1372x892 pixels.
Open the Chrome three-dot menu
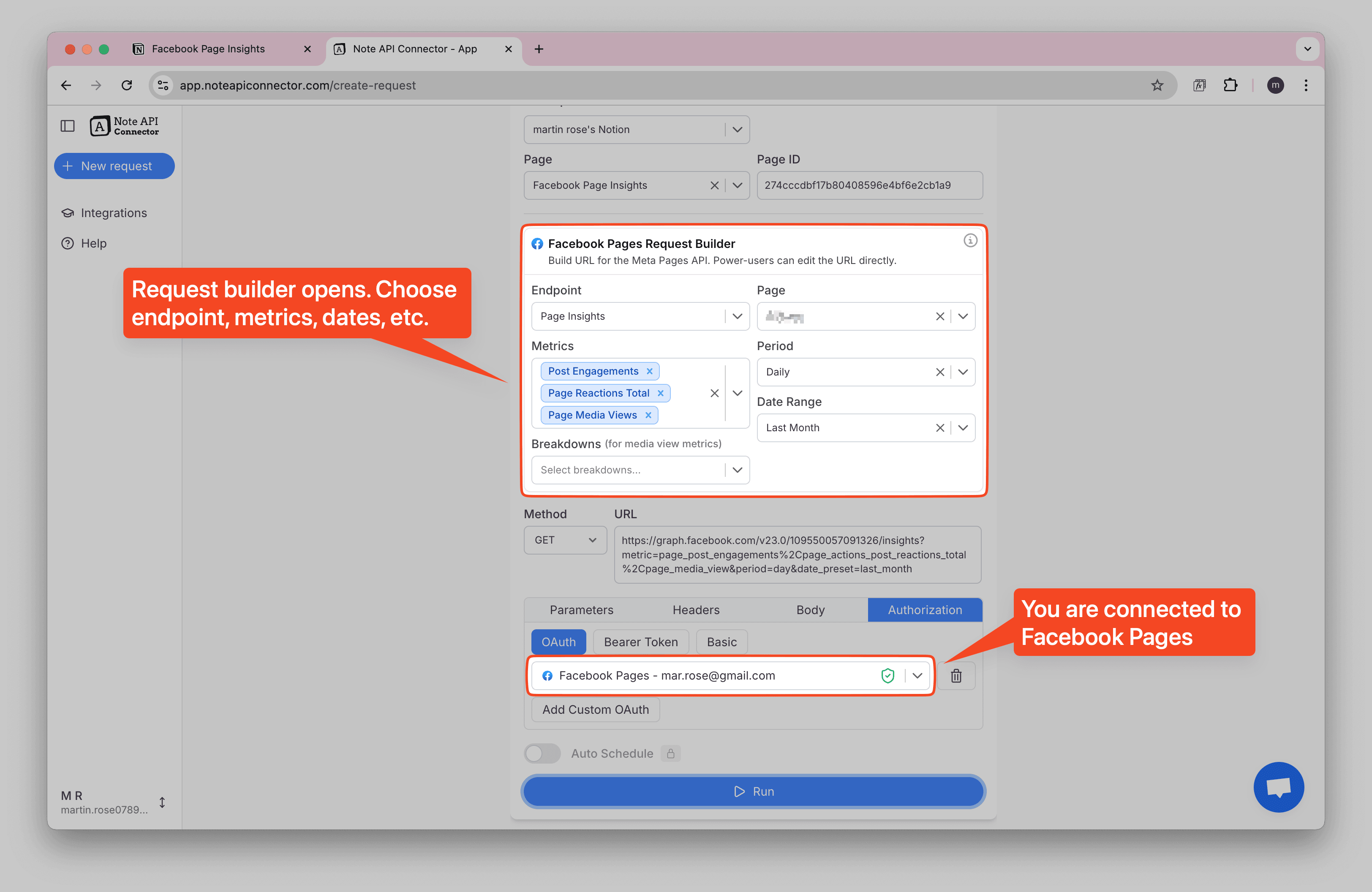pyautogui.click(x=1306, y=85)
